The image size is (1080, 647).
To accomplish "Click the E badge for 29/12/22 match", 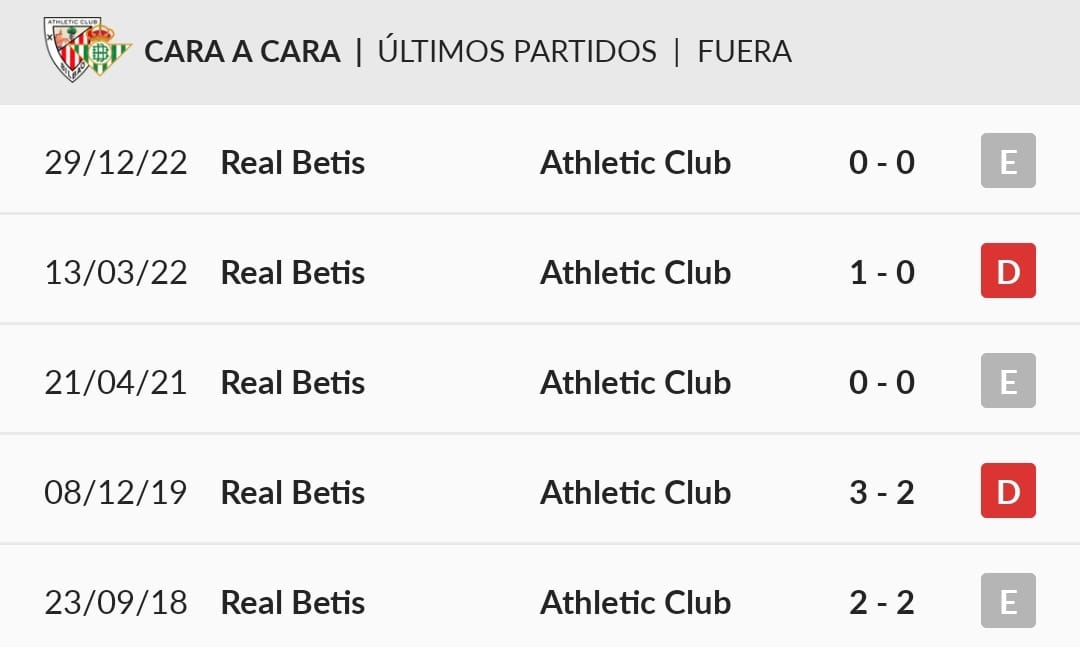I will [x=1008, y=161].
